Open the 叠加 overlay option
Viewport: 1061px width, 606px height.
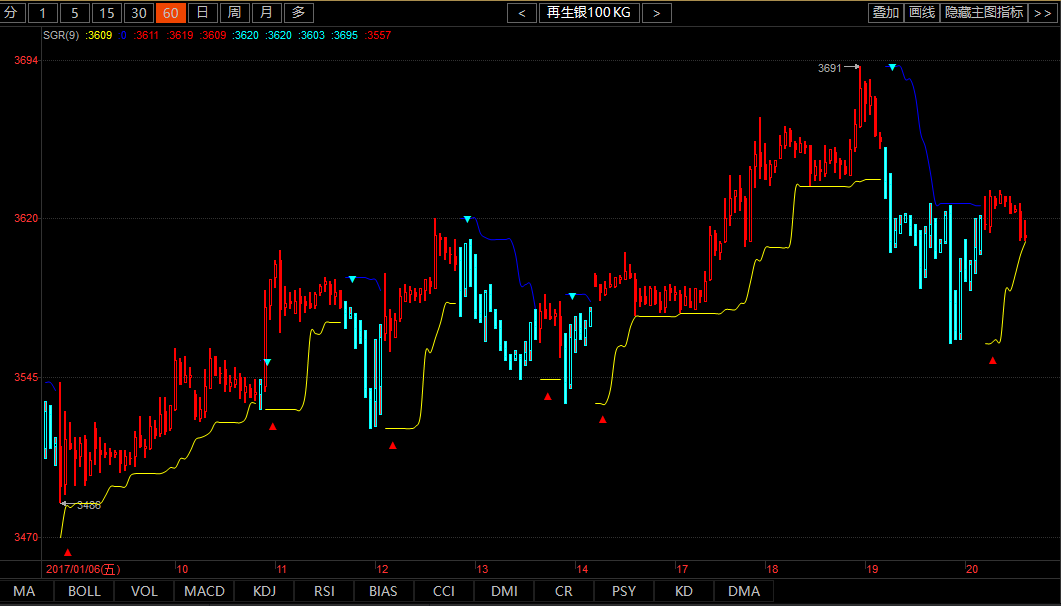coord(886,13)
